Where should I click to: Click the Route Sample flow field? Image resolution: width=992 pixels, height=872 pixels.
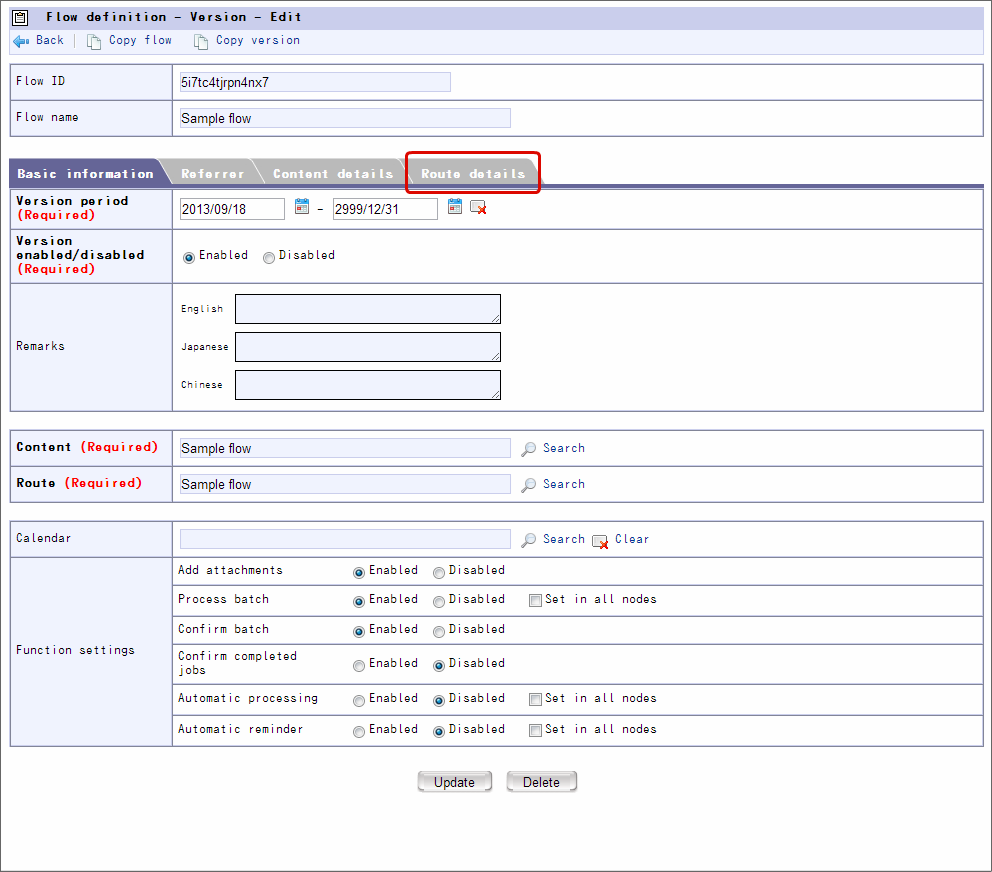pyautogui.click(x=345, y=484)
